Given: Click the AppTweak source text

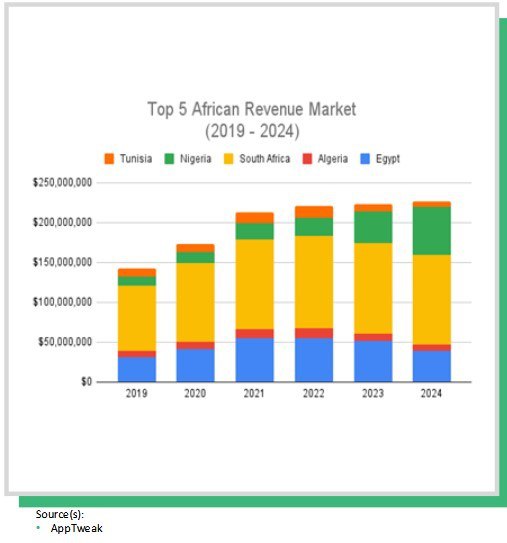Looking at the screenshot, I should click(x=77, y=528).
